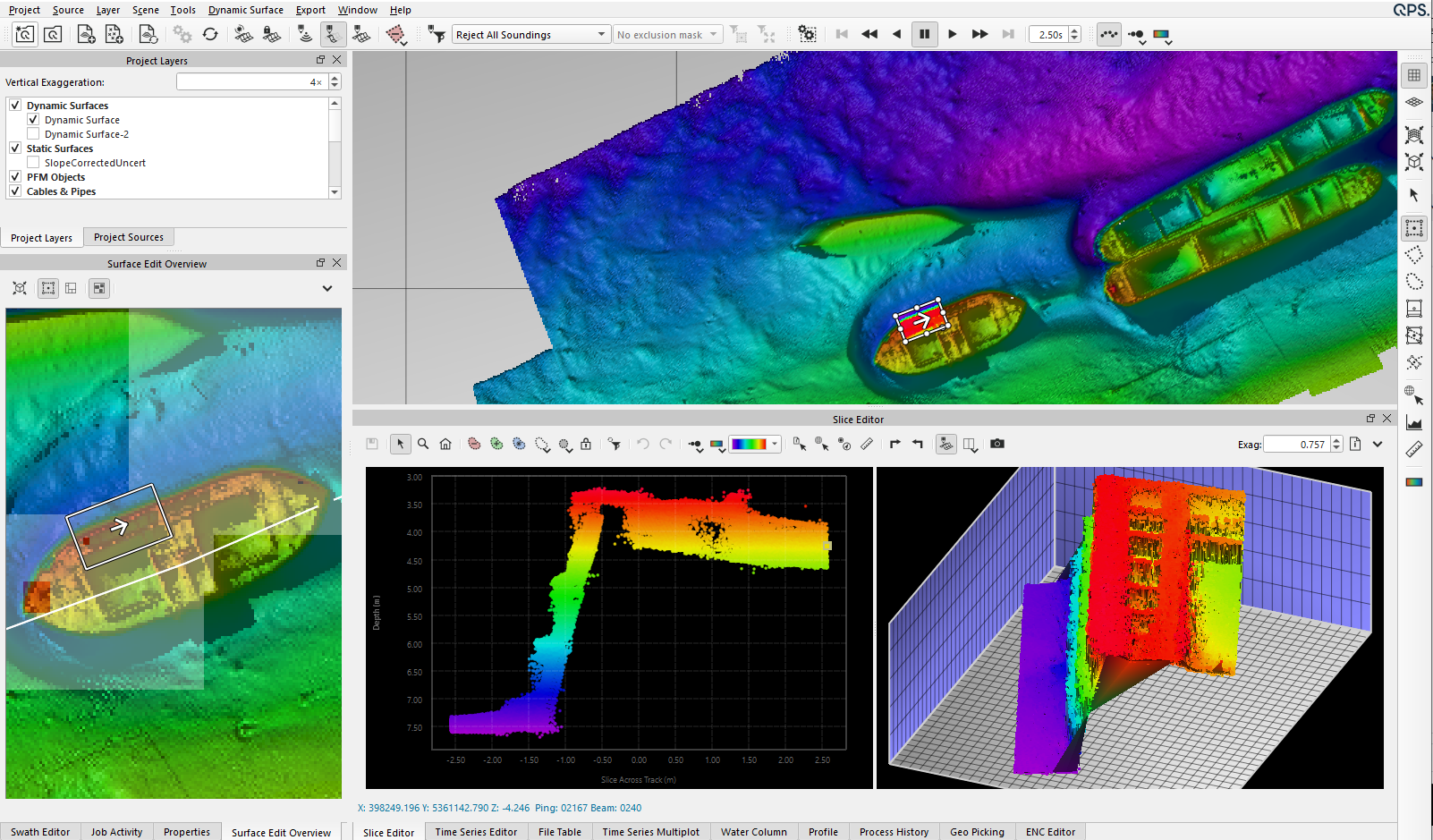Click the home view icon in Slice Editor
Screen dimensions: 1433x840
coord(445,444)
